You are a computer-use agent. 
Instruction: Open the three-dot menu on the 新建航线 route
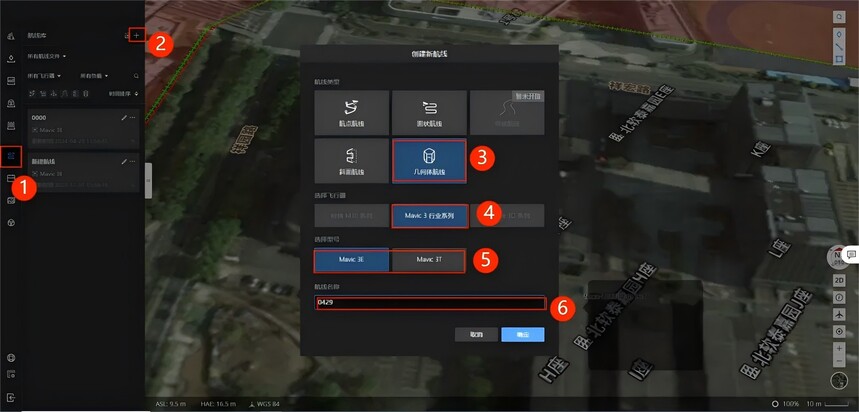coord(133,162)
